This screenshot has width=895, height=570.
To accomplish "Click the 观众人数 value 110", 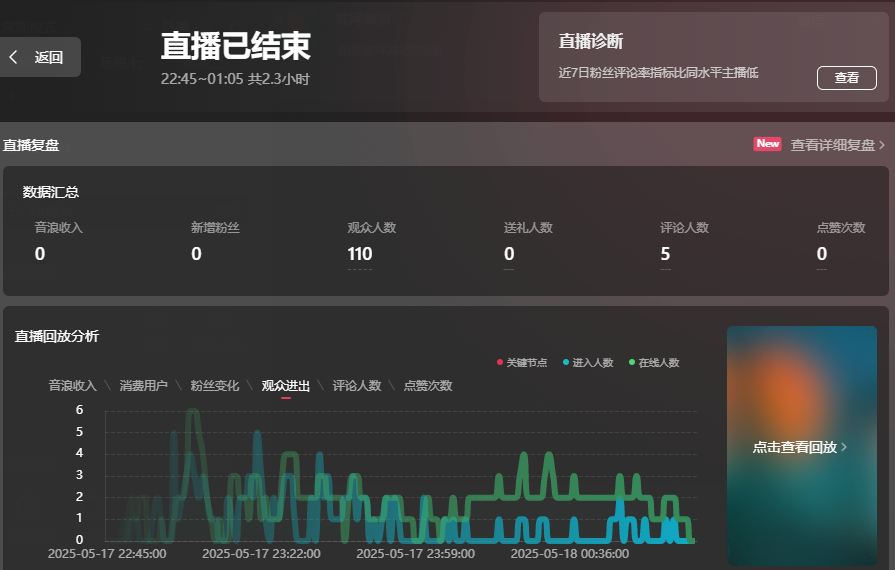I will pyautogui.click(x=360, y=254).
